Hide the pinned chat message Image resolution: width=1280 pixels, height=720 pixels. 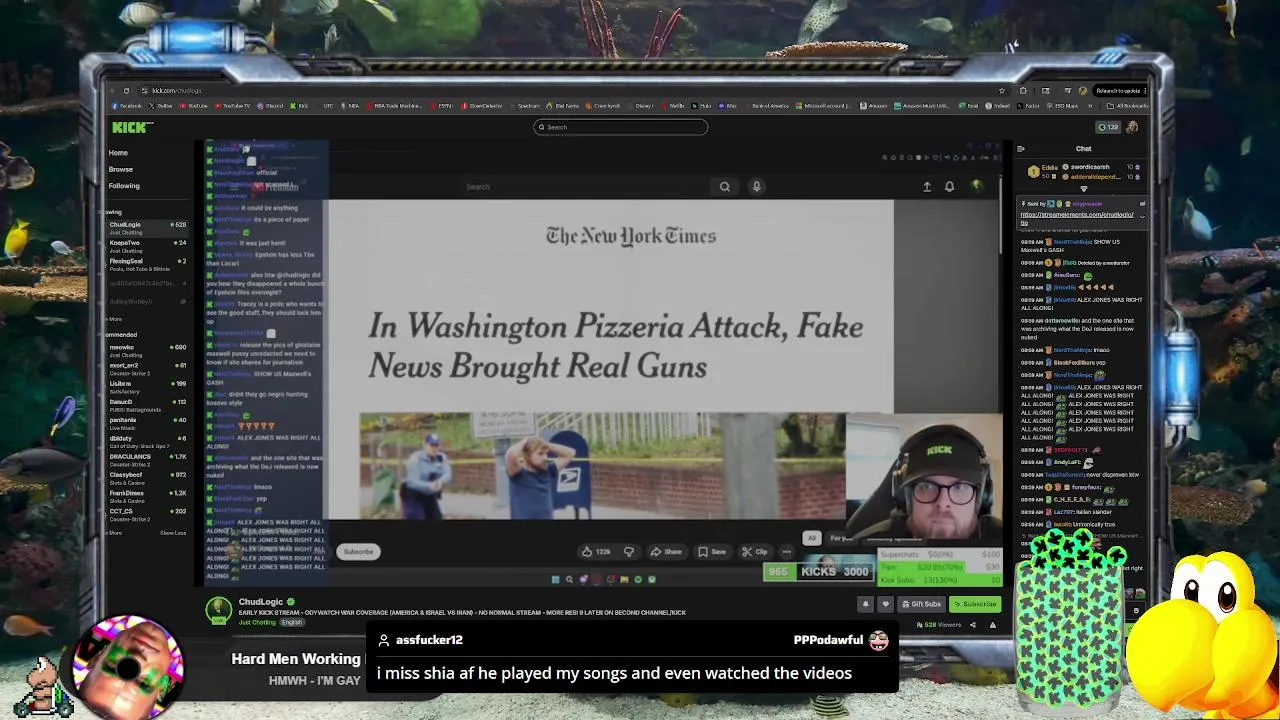point(1142,204)
